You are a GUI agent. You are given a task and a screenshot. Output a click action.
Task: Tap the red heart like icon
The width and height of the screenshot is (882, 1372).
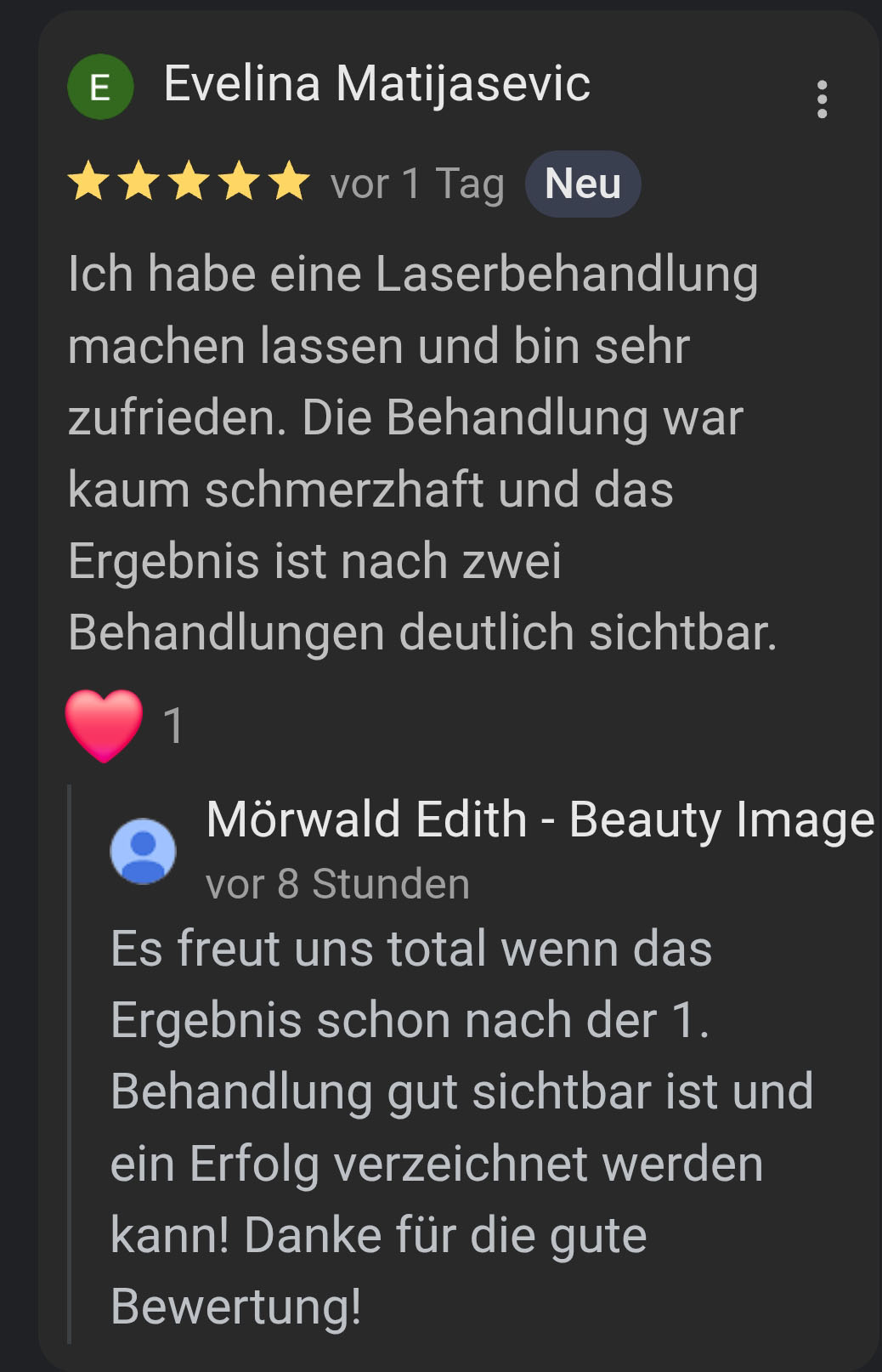(x=104, y=725)
